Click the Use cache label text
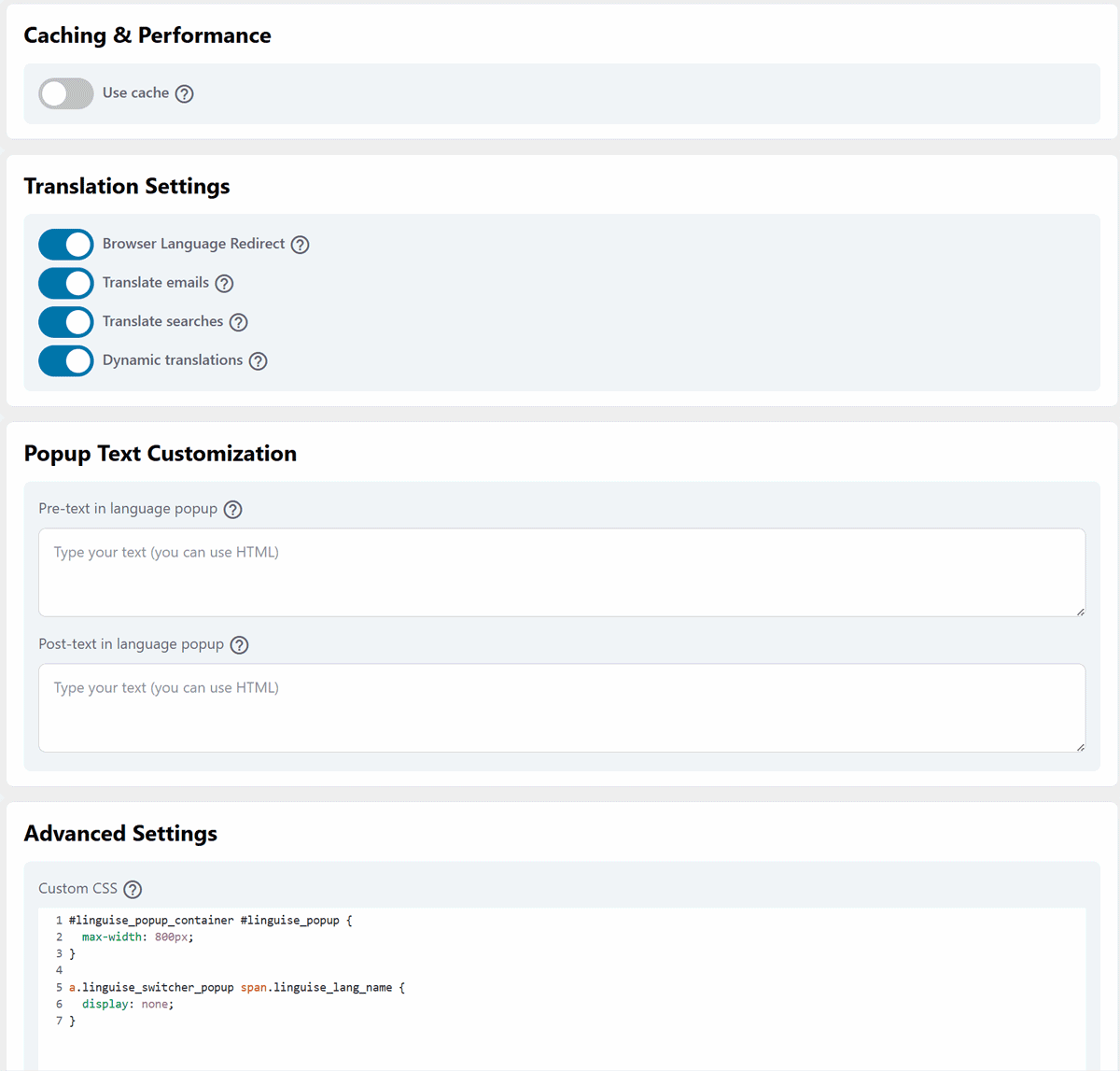Viewport: 1120px width, 1071px height. click(x=135, y=92)
